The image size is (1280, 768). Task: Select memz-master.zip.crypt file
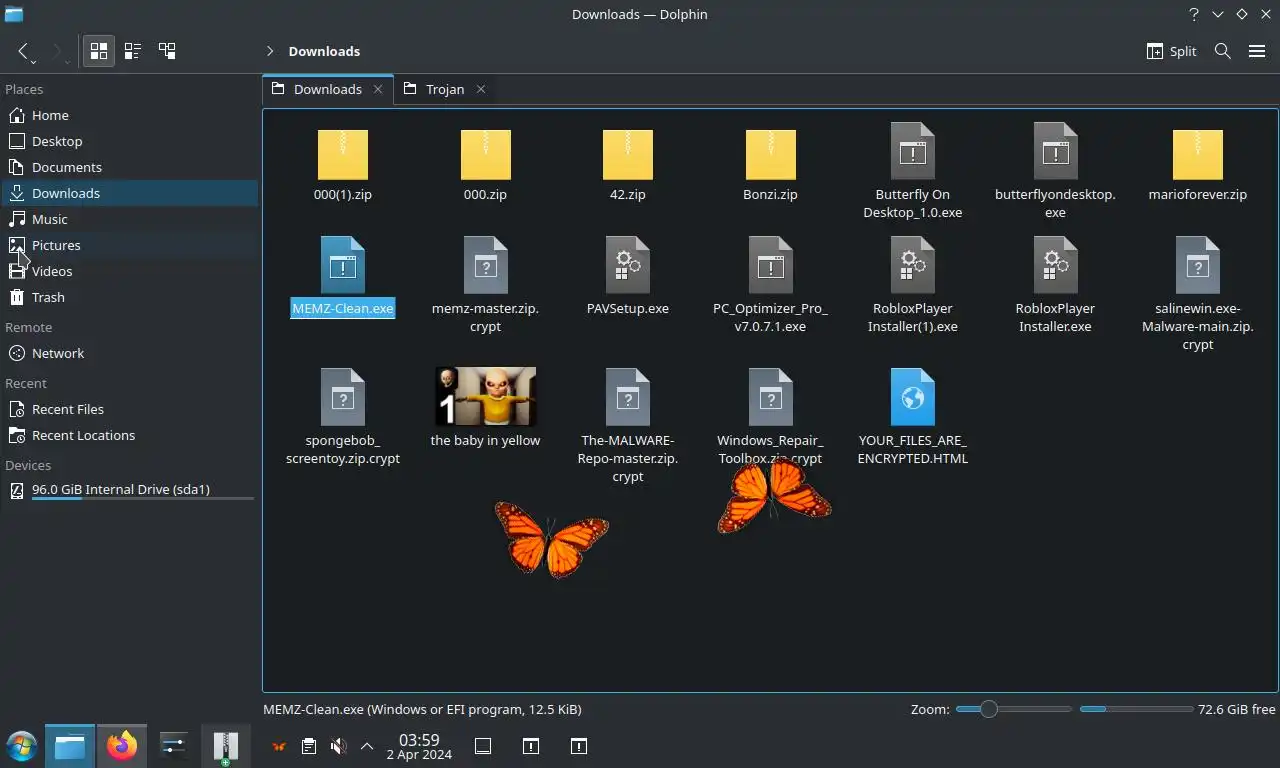tap(486, 286)
